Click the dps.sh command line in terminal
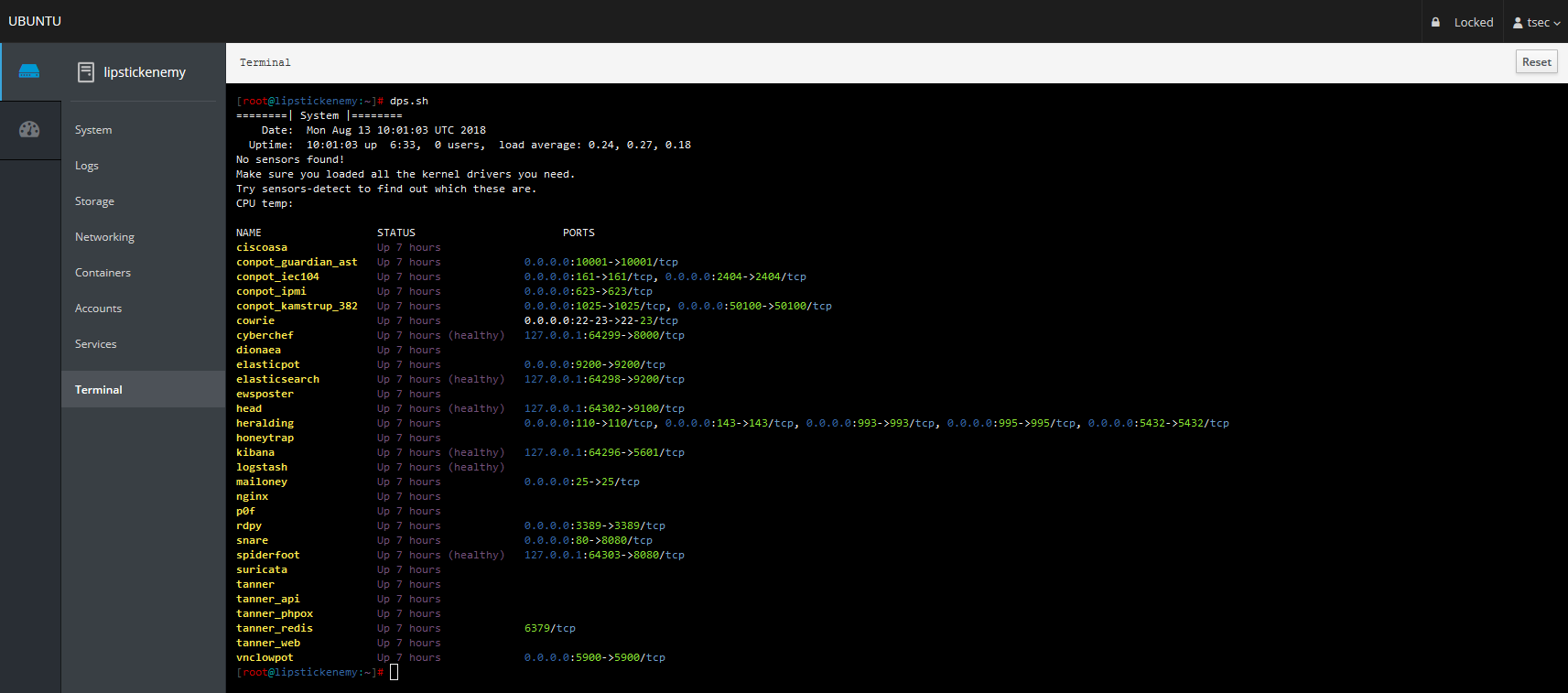Screen dimensions: 1568x693 tap(408, 101)
